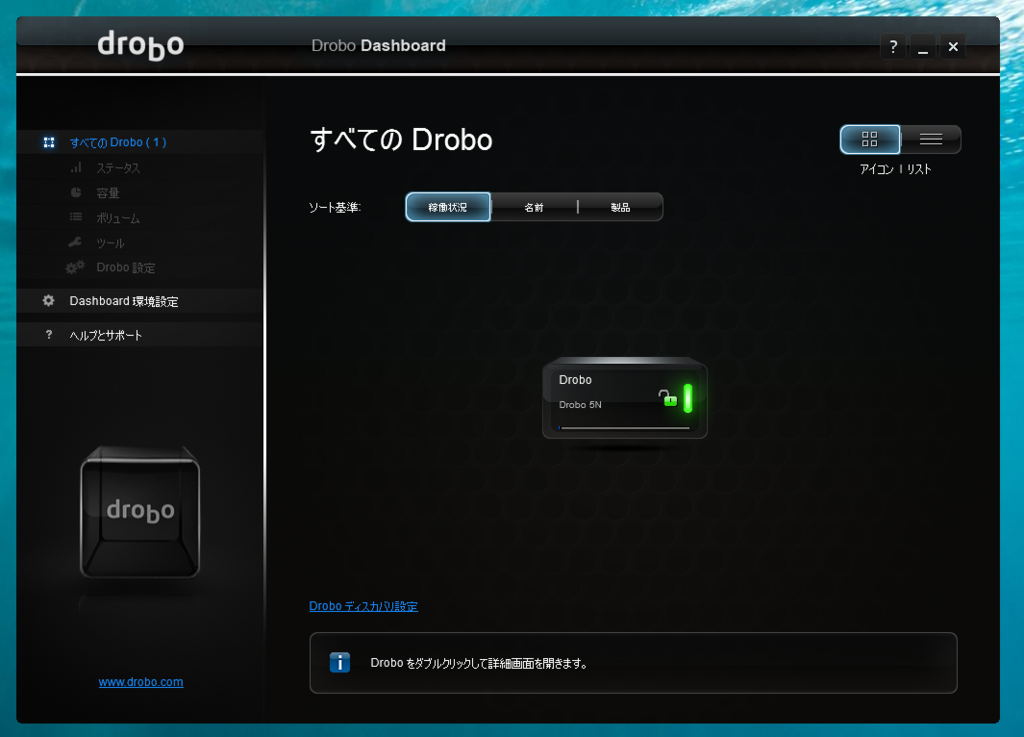Click the blue info icon

tap(340, 663)
